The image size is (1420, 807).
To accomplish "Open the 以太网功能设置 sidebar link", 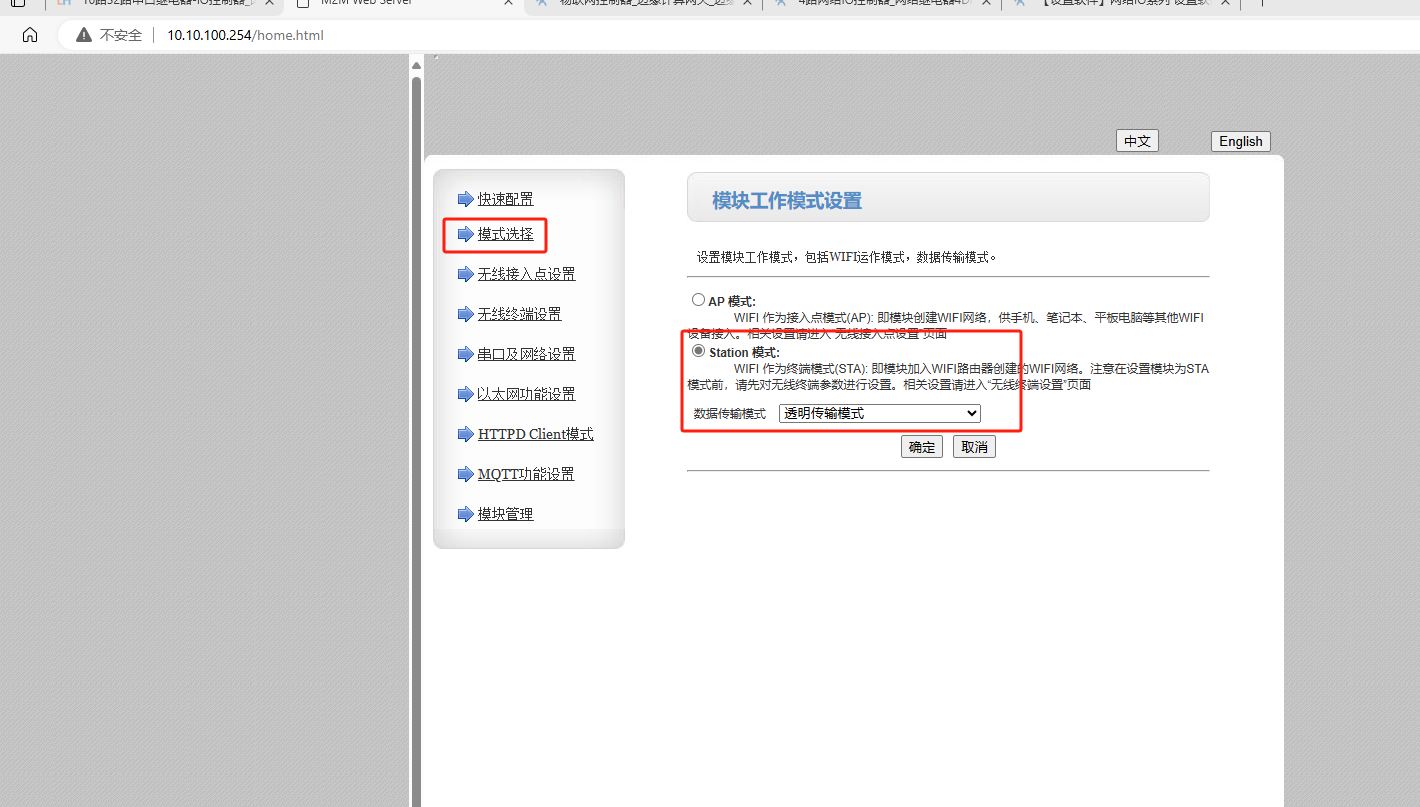I will (x=526, y=394).
